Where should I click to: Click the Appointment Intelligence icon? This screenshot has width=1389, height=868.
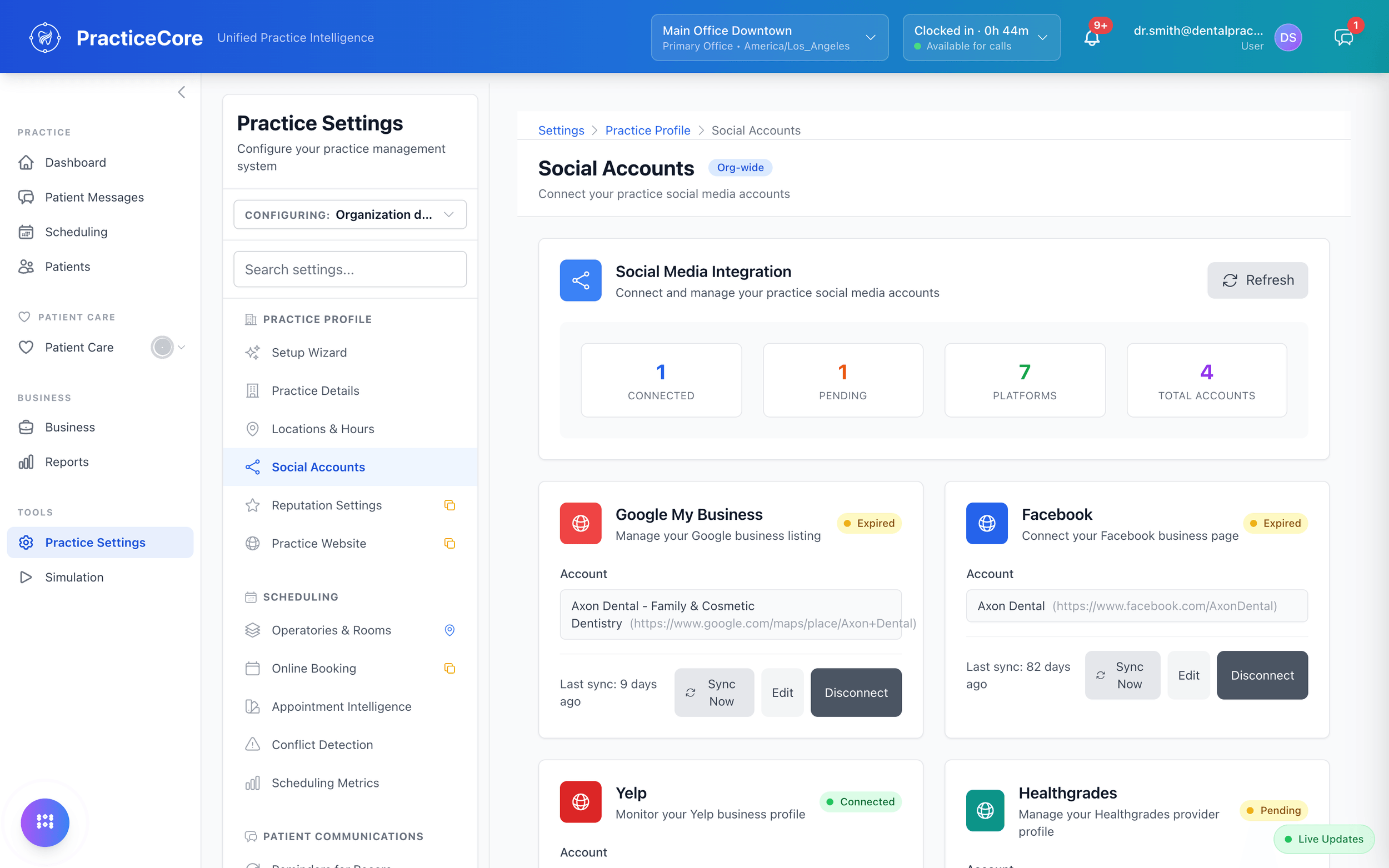coord(253,707)
